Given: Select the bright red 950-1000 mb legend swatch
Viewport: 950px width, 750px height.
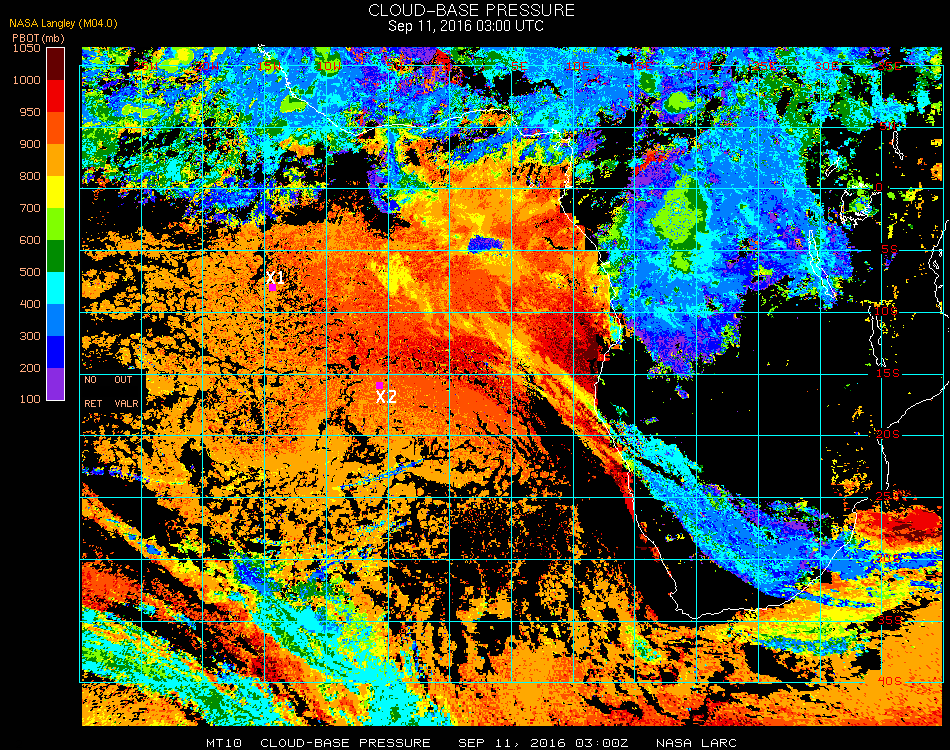Looking at the screenshot, I should click(x=55, y=96).
